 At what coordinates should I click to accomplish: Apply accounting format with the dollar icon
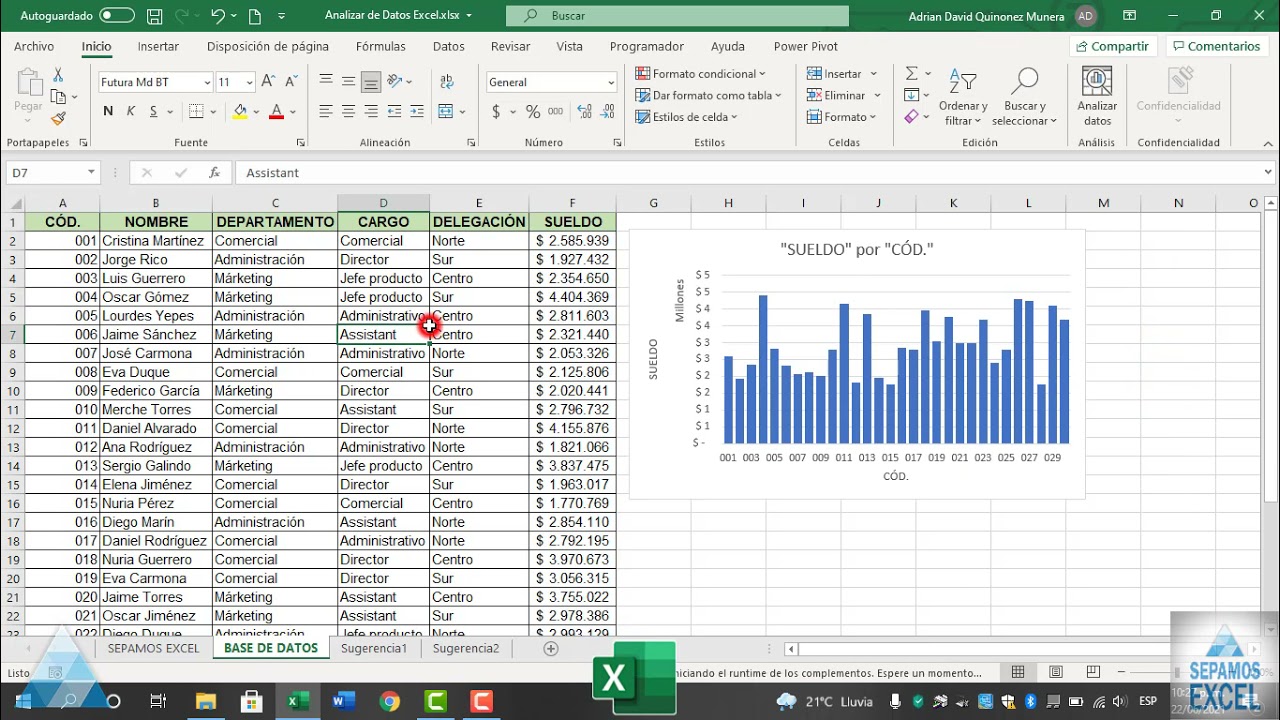(x=496, y=112)
